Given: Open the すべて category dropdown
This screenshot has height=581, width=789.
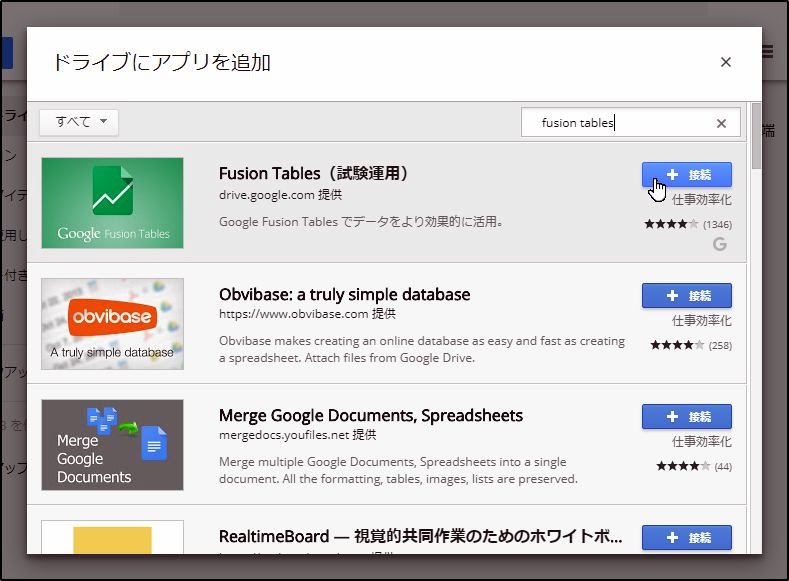Looking at the screenshot, I should coord(79,122).
